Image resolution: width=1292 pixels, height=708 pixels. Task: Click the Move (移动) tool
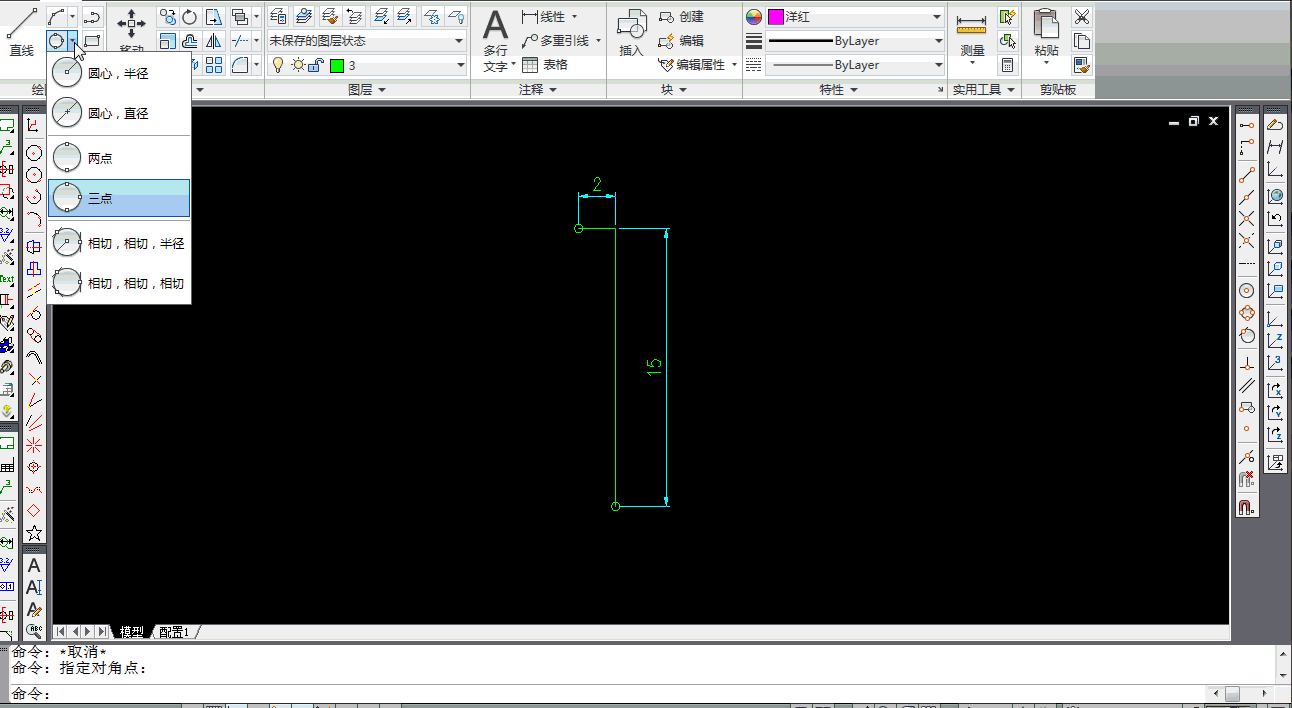click(x=132, y=30)
